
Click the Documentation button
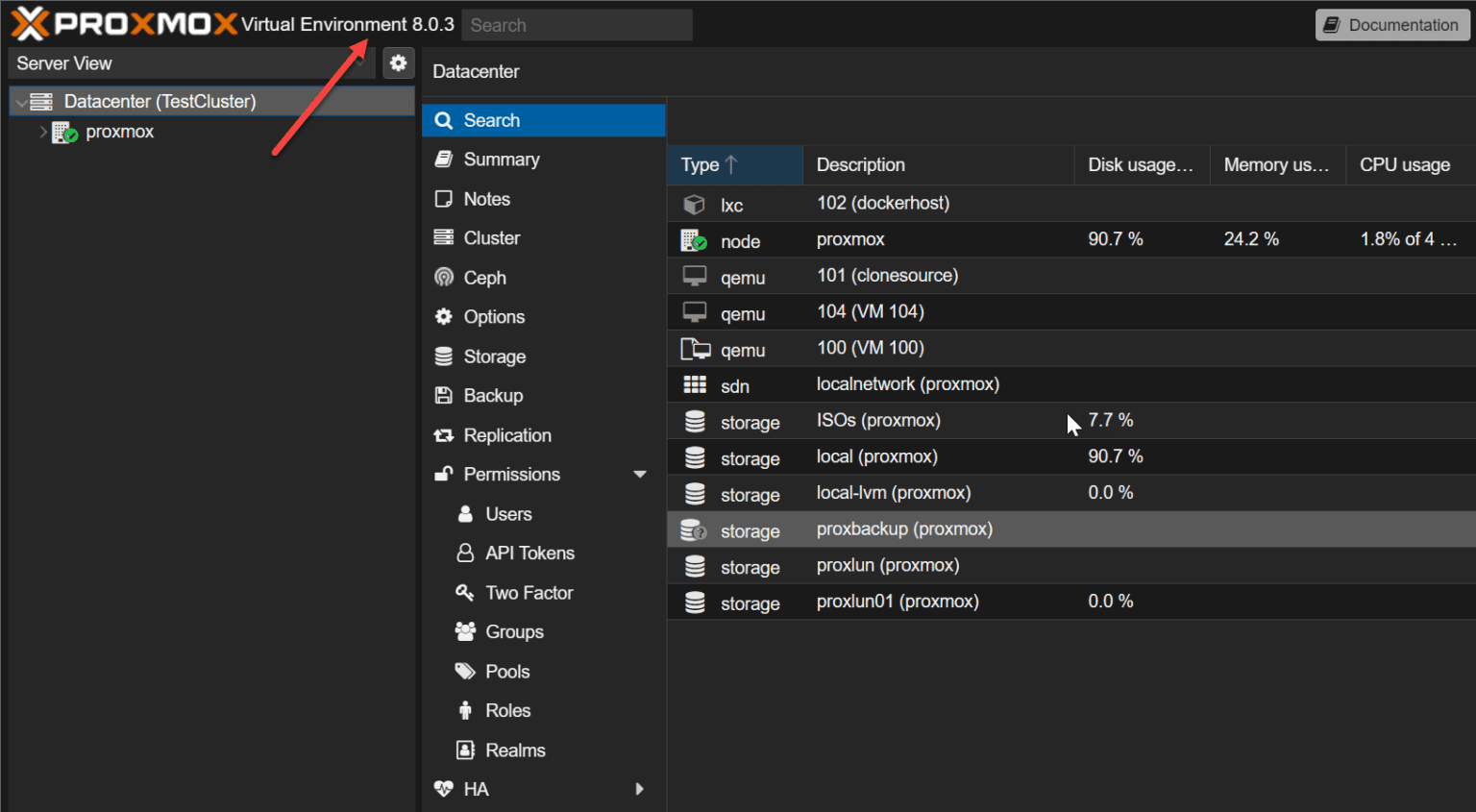1391,24
